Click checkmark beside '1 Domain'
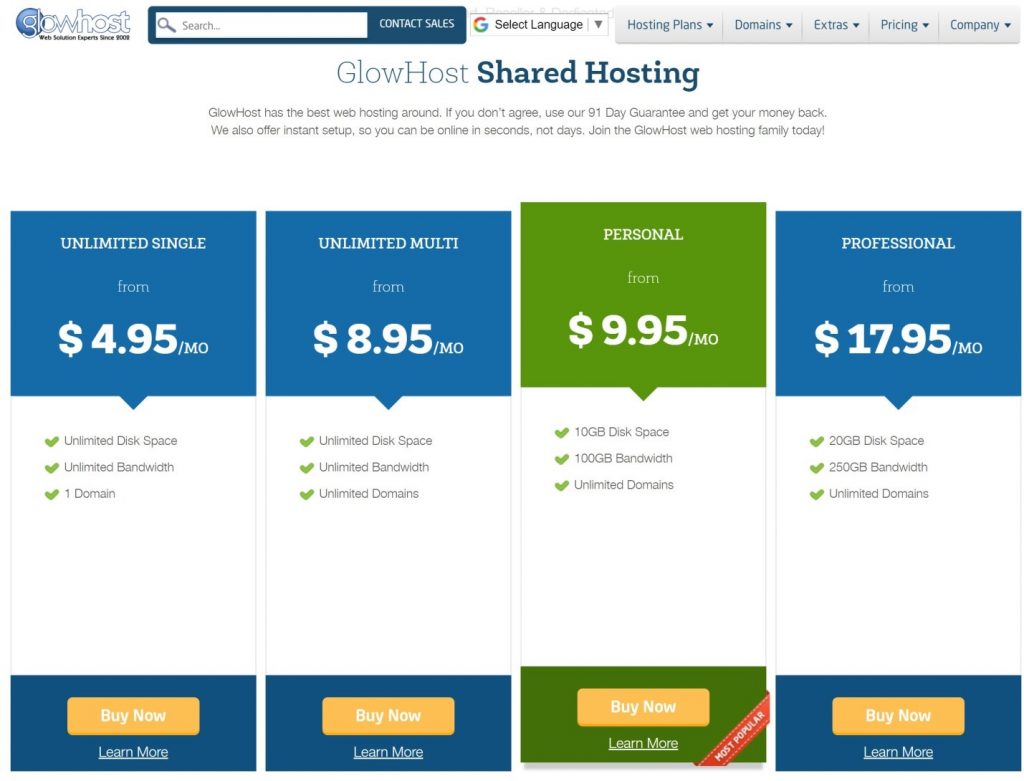The image size is (1024, 781). point(52,494)
